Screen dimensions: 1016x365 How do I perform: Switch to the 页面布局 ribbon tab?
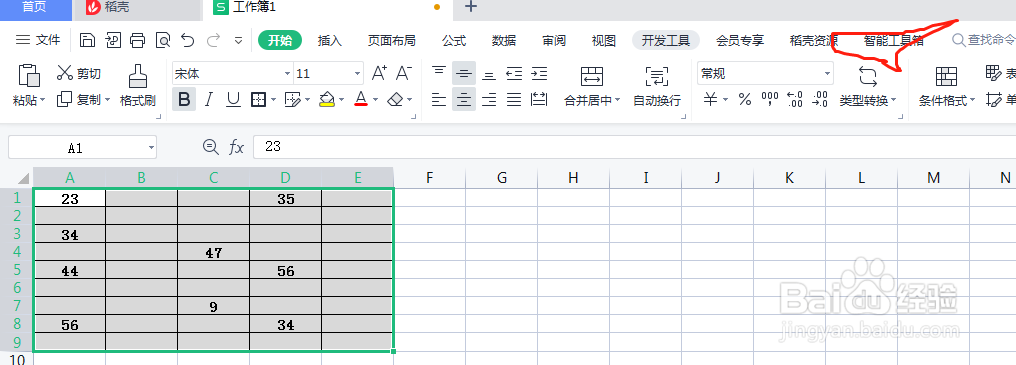[x=392, y=41]
